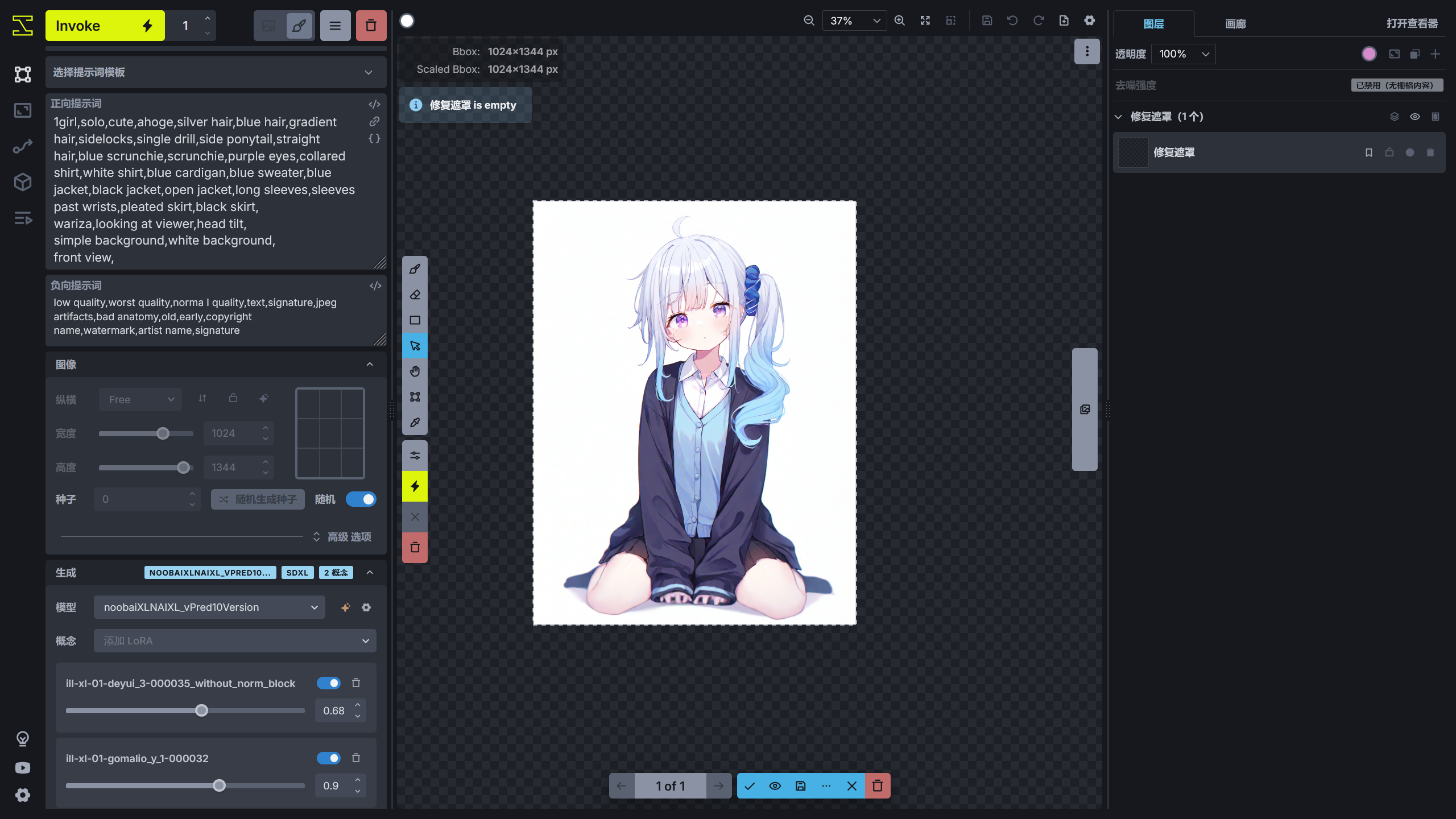Choose the Rectangle tool

415,320
